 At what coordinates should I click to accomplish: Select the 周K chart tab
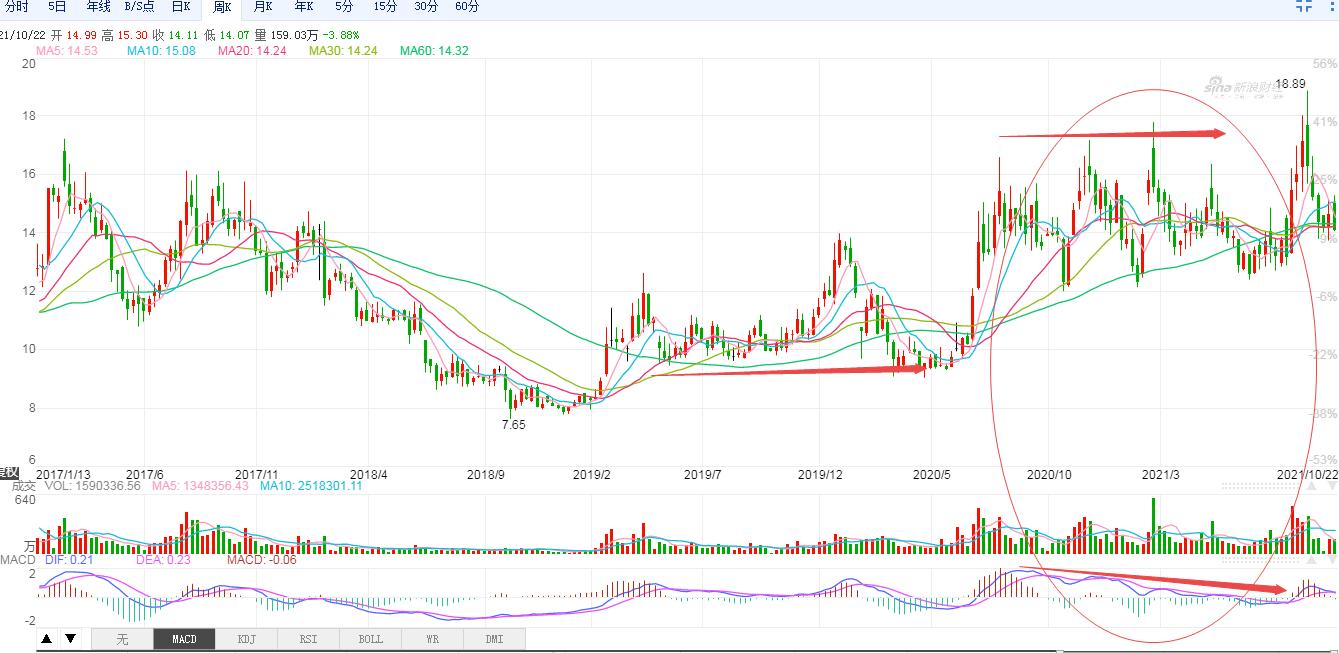point(222,8)
